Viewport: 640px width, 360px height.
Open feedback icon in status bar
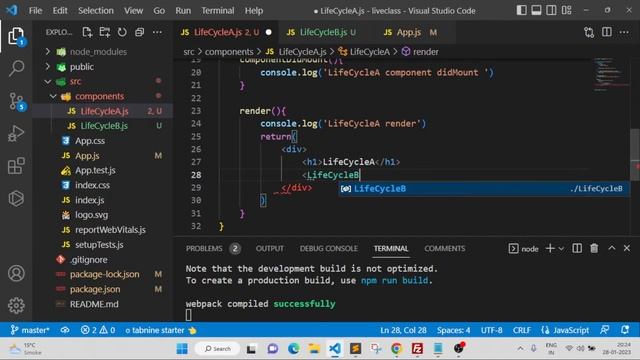pos(605,330)
